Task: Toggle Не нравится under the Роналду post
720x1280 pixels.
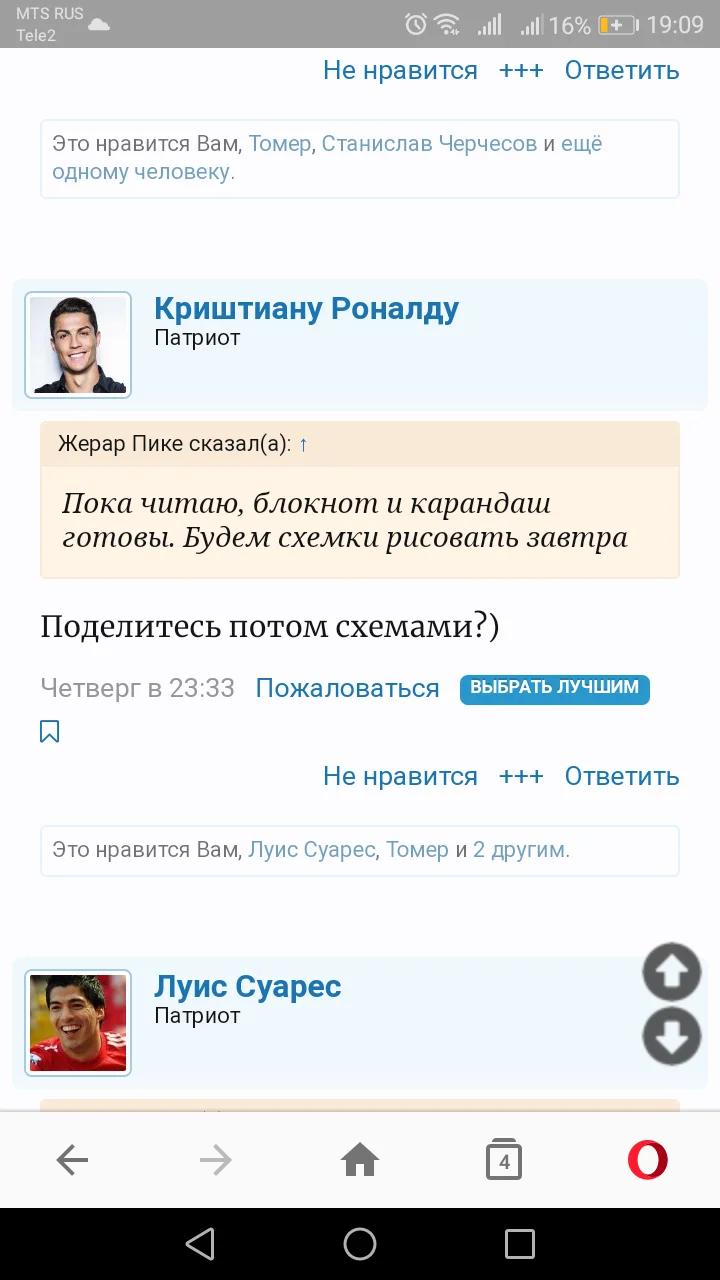Action: (x=400, y=776)
